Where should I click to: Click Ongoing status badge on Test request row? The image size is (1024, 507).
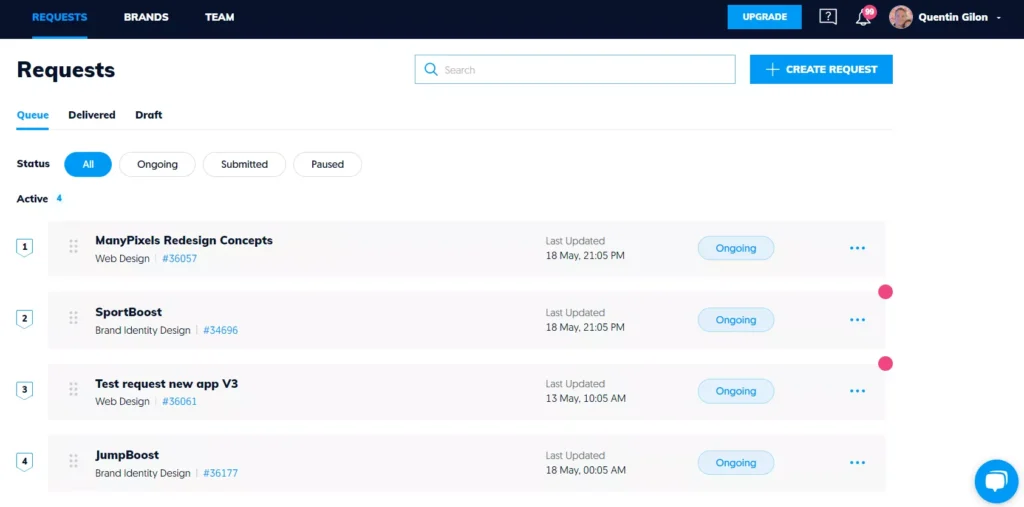736,391
